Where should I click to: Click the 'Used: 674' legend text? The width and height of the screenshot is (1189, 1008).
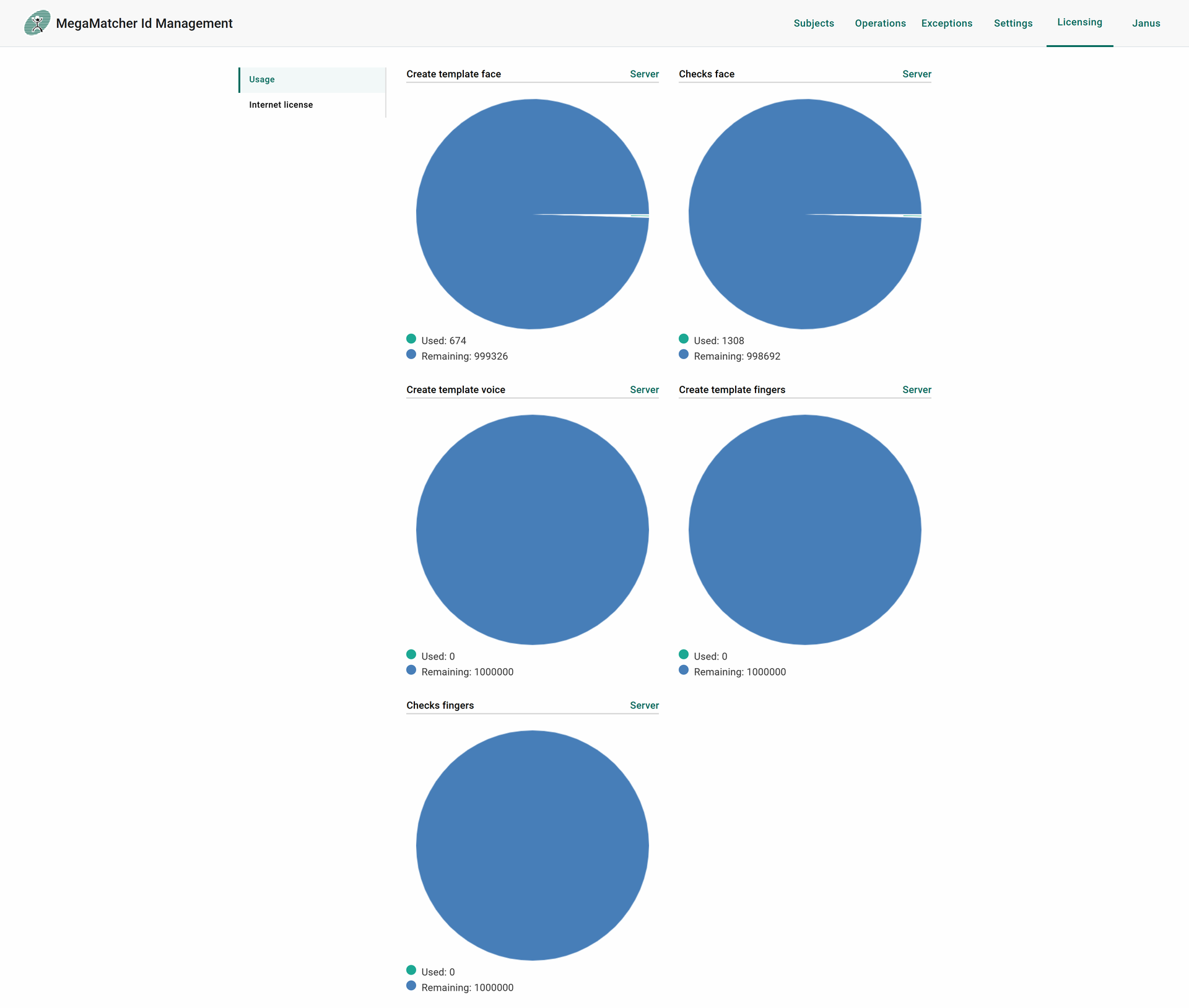[443, 341]
